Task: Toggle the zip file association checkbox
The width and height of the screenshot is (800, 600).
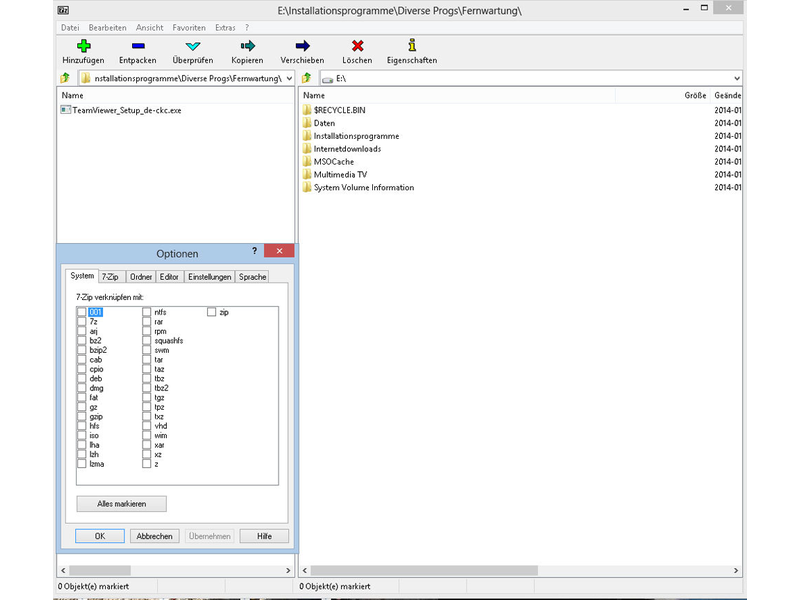Action: (212, 312)
